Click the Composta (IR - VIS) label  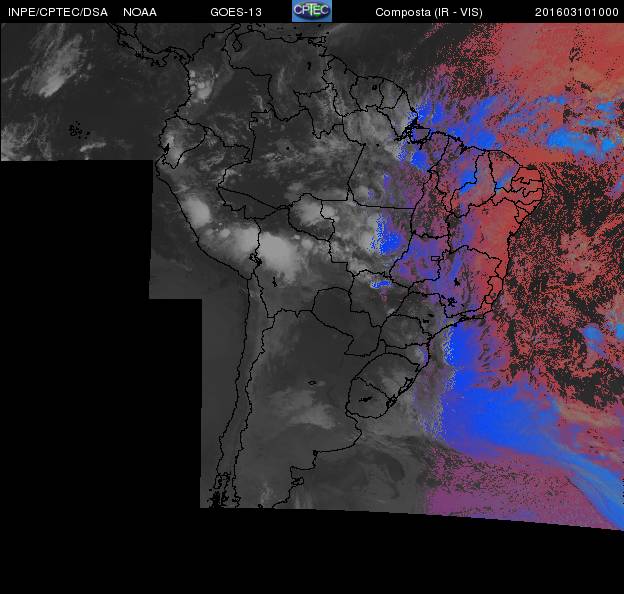pyautogui.click(x=429, y=12)
